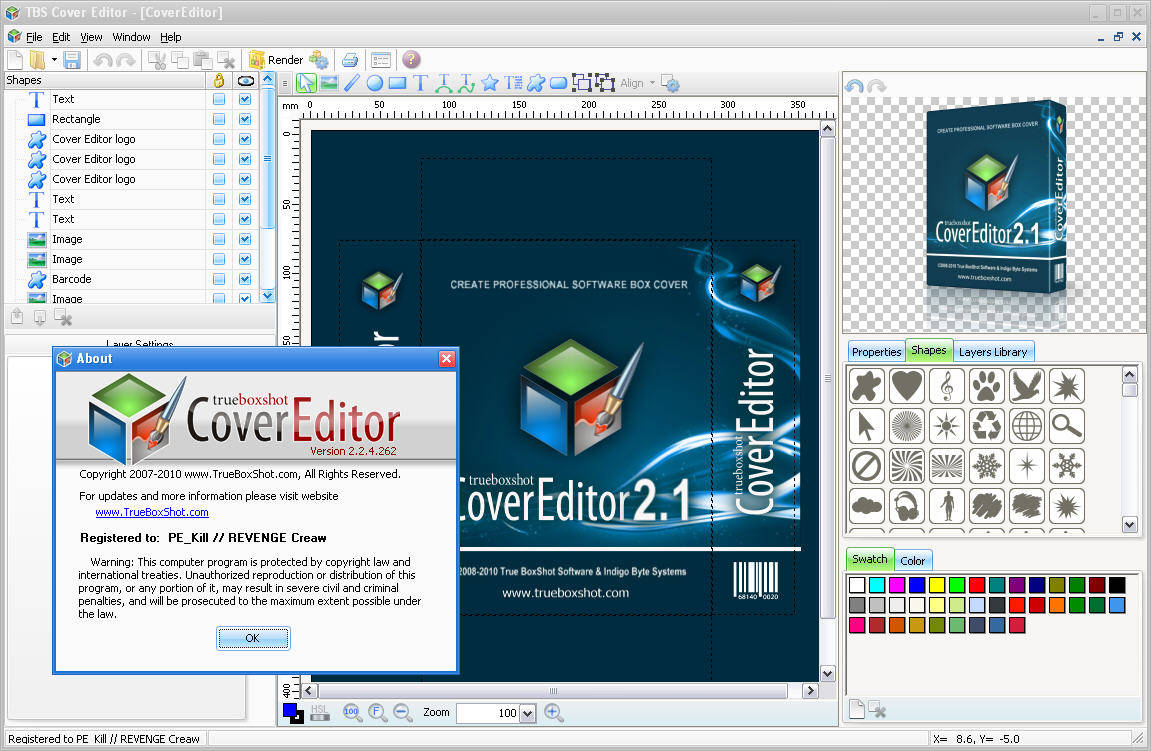Toggle visibility of the Rectangle layer
Viewport: 1151px width, 751px height.
click(245, 119)
